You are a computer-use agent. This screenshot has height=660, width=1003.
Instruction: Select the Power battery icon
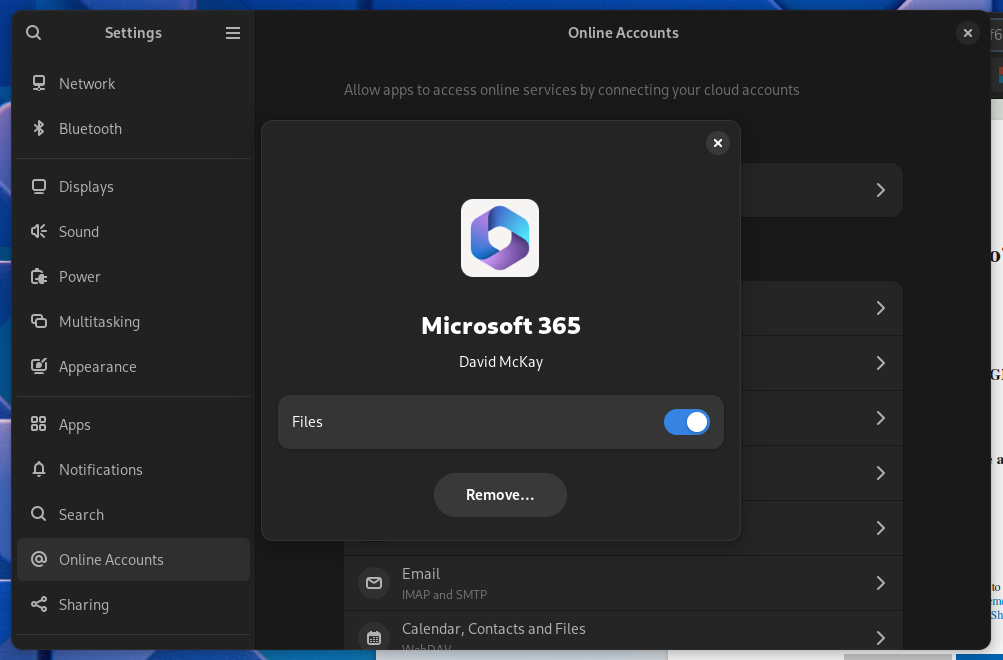pyautogui.click(x=39, y=277)
